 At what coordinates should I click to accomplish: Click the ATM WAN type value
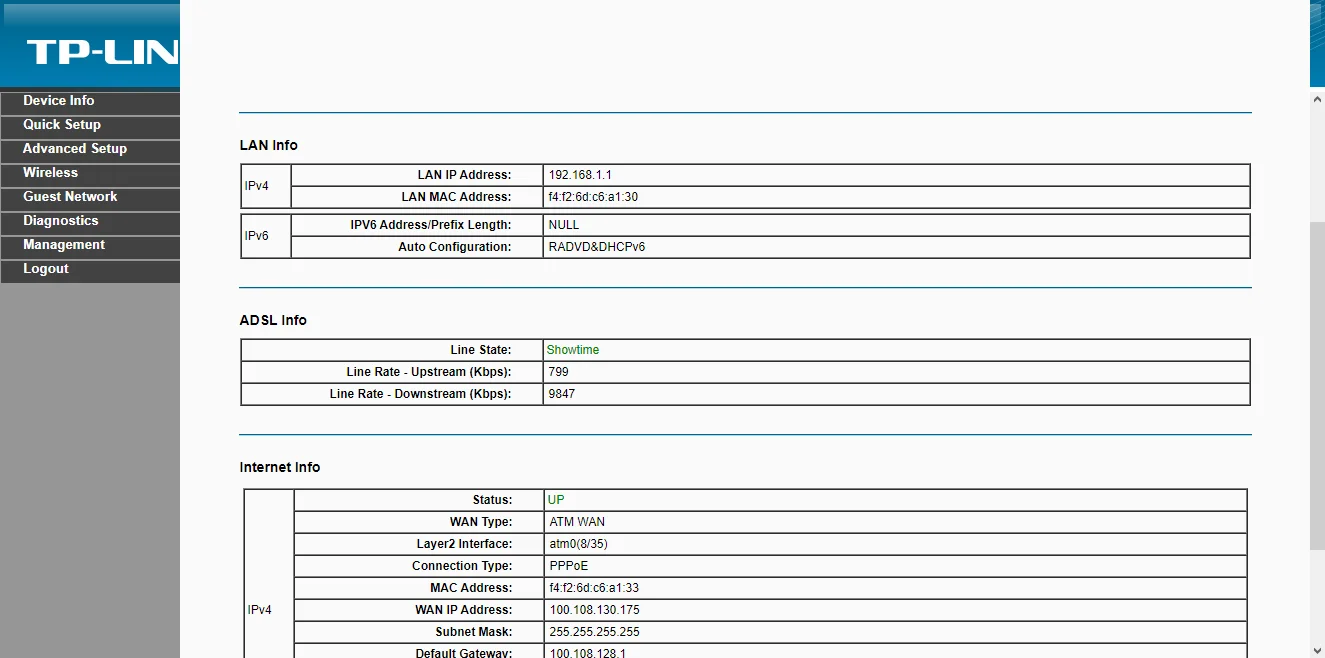tap(577, 522)
